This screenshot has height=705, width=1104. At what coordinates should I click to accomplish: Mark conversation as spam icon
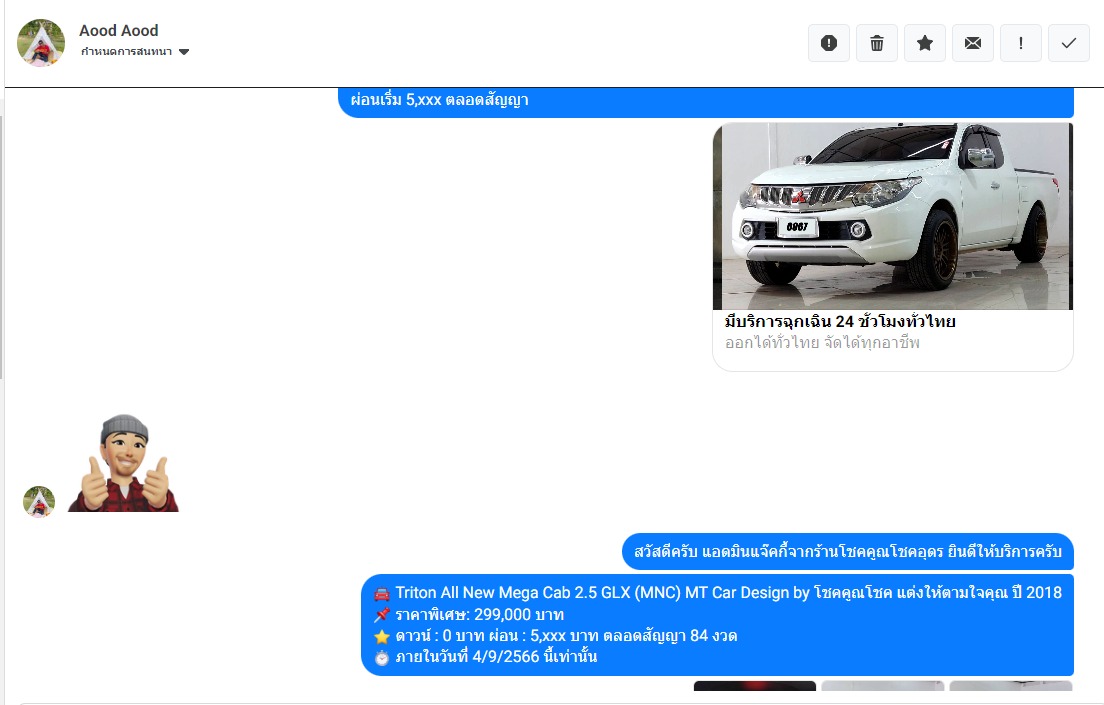pos(829,43)
